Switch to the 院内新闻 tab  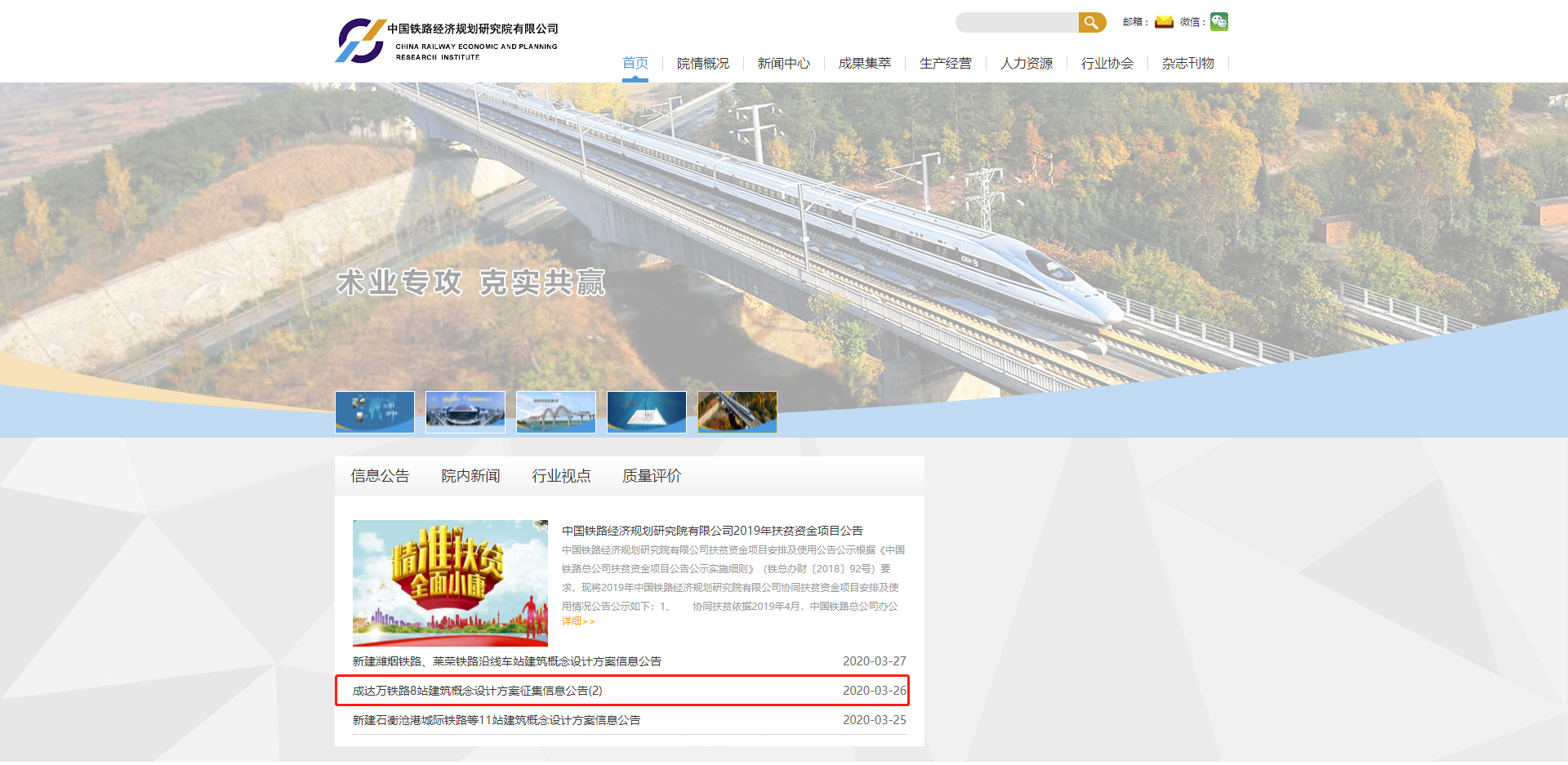pos(470,476)
